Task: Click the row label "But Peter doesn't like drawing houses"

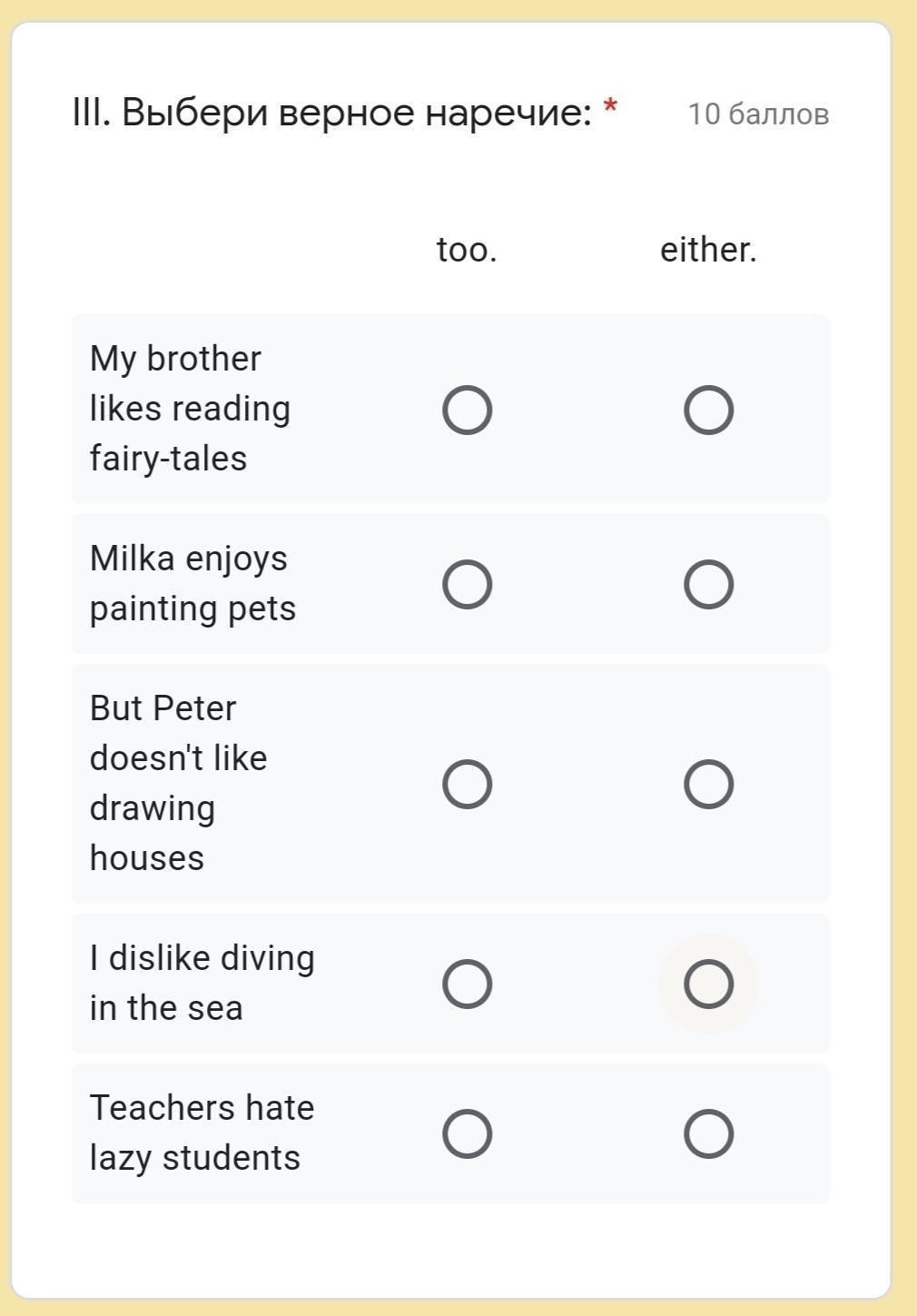Action: (x=178, y=783)
